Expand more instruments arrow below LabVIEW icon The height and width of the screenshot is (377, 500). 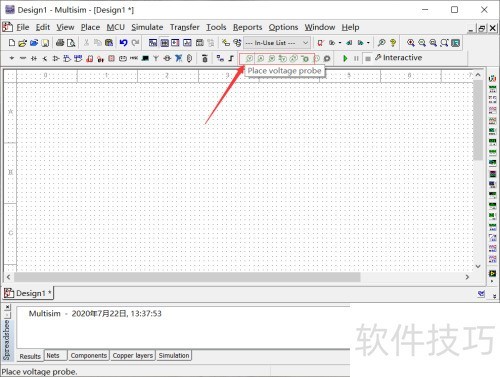click(492, 281)
